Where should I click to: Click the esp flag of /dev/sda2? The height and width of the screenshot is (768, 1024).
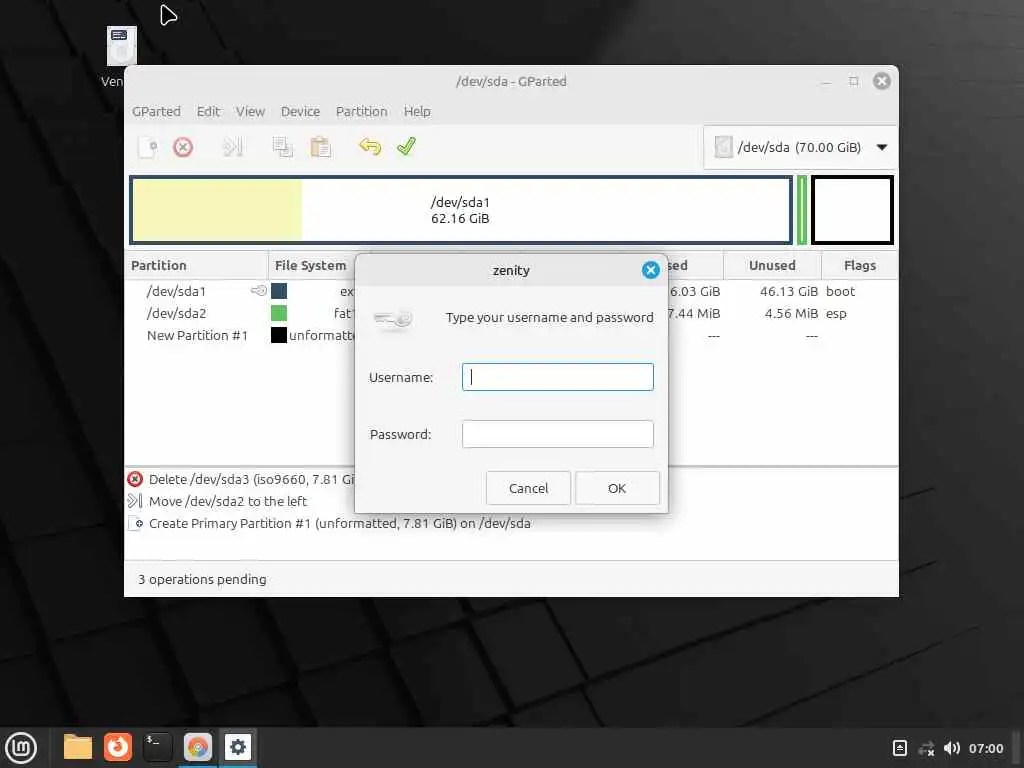click(x=836, y=313)
